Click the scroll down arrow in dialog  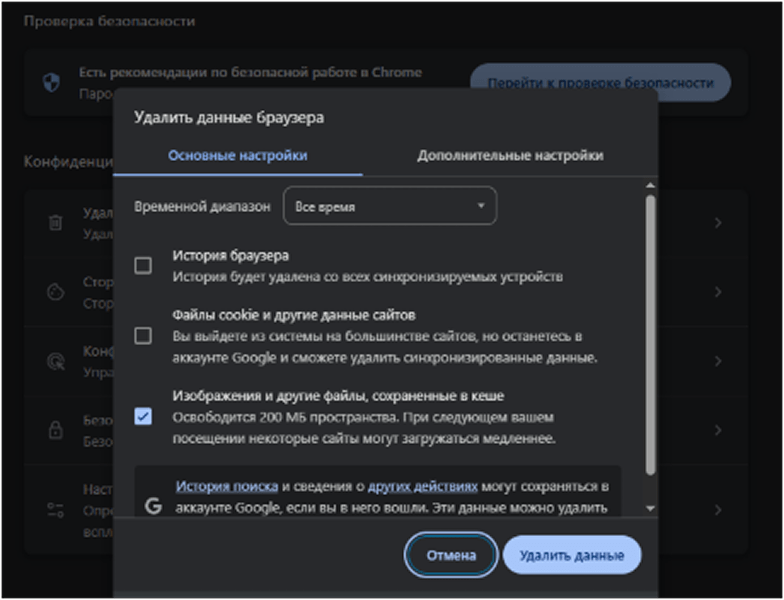pos(650,508)
